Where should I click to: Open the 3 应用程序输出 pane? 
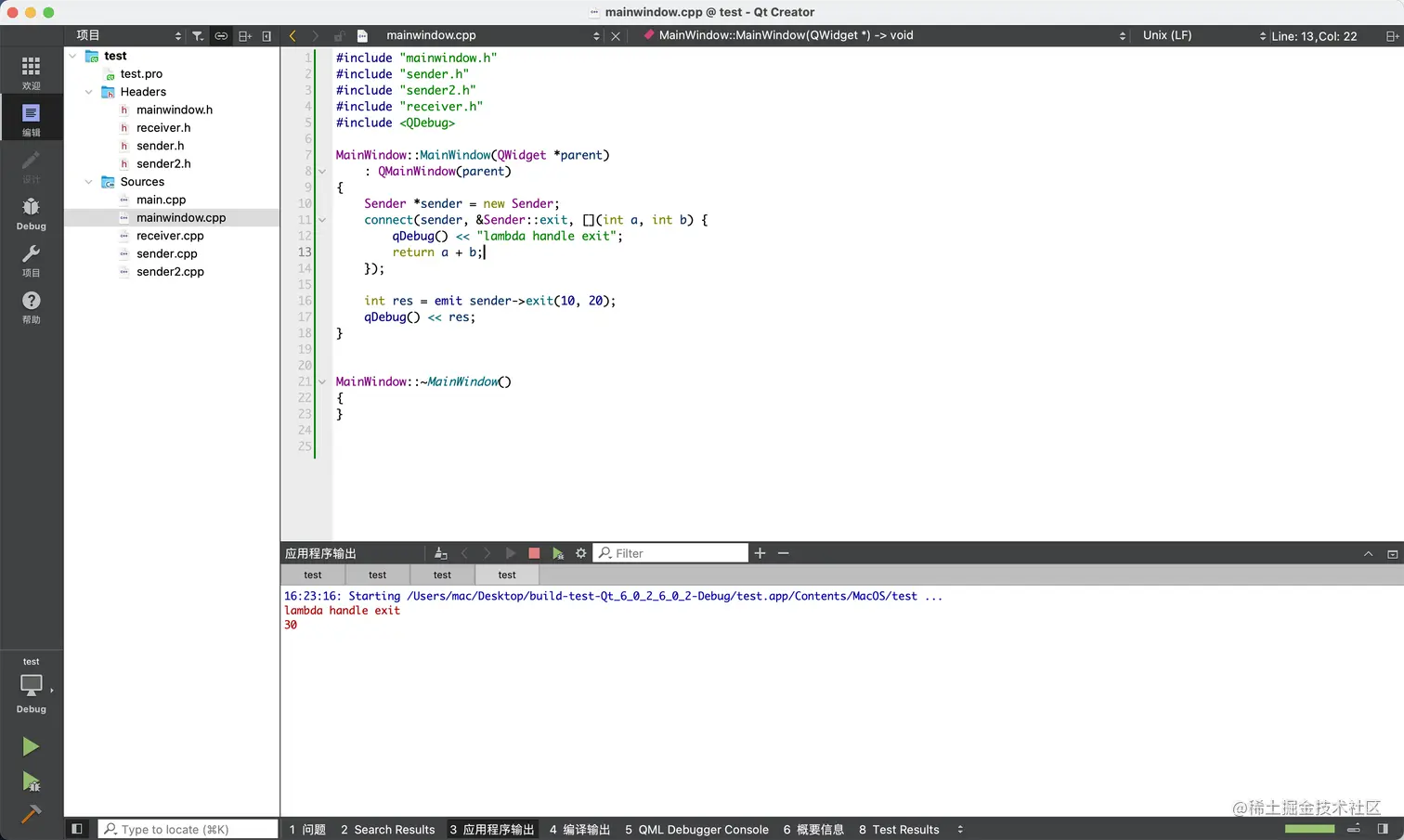492,829
